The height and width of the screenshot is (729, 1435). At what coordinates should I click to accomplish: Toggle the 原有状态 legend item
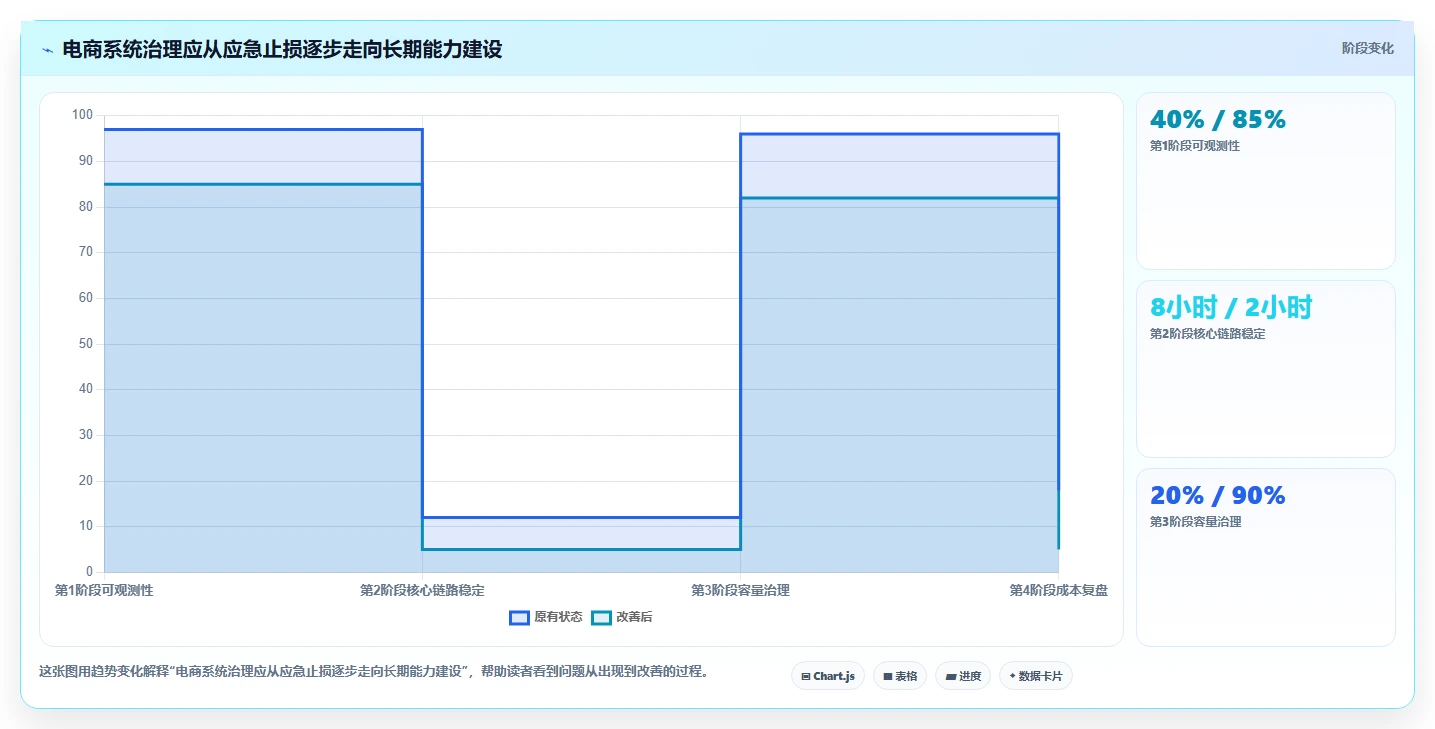point(546,617)
